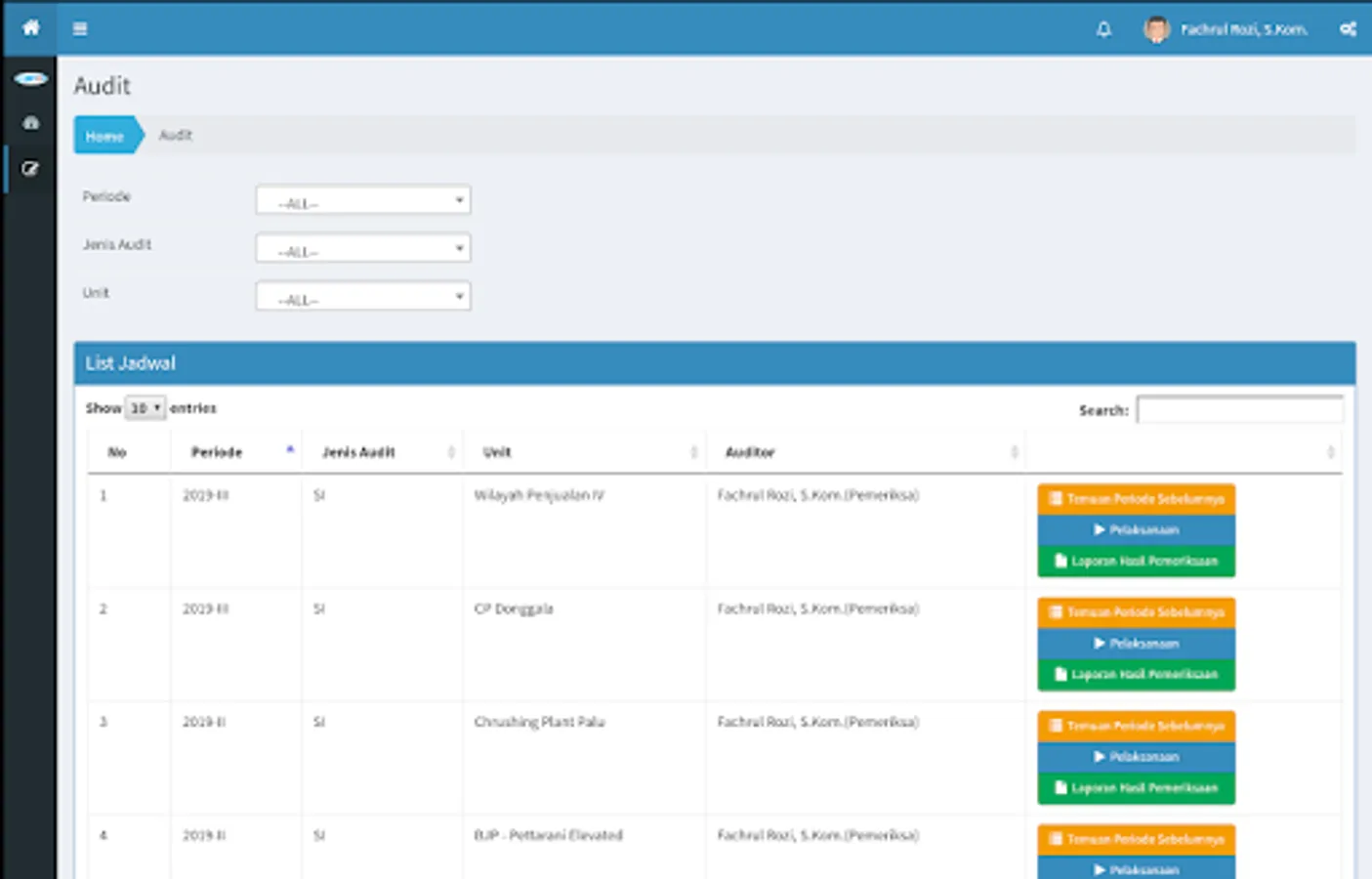
Task: Sort the table by Unit column header
Action: click(585, 452)
